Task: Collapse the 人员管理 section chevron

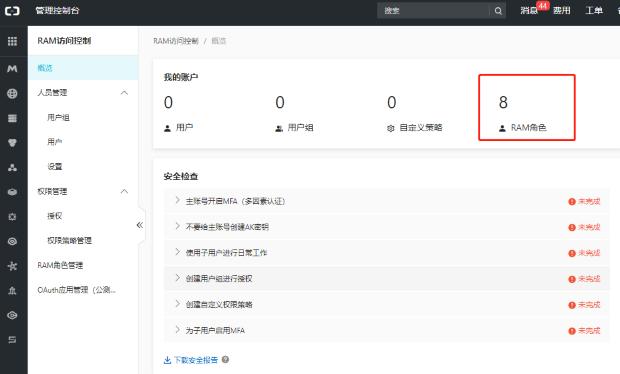Action: pos(124,93)
